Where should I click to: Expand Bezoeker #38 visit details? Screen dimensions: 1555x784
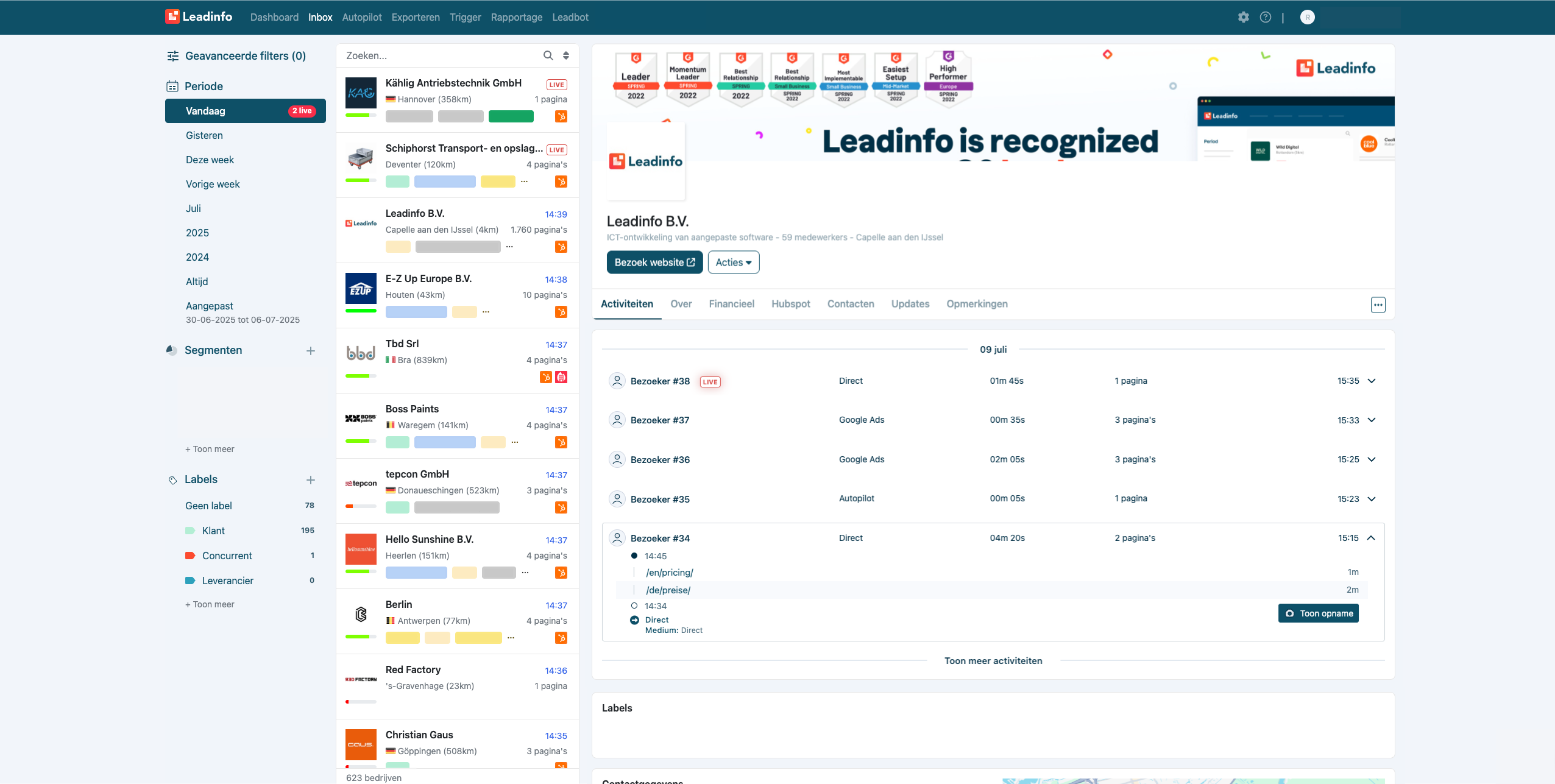(1372, 381)
